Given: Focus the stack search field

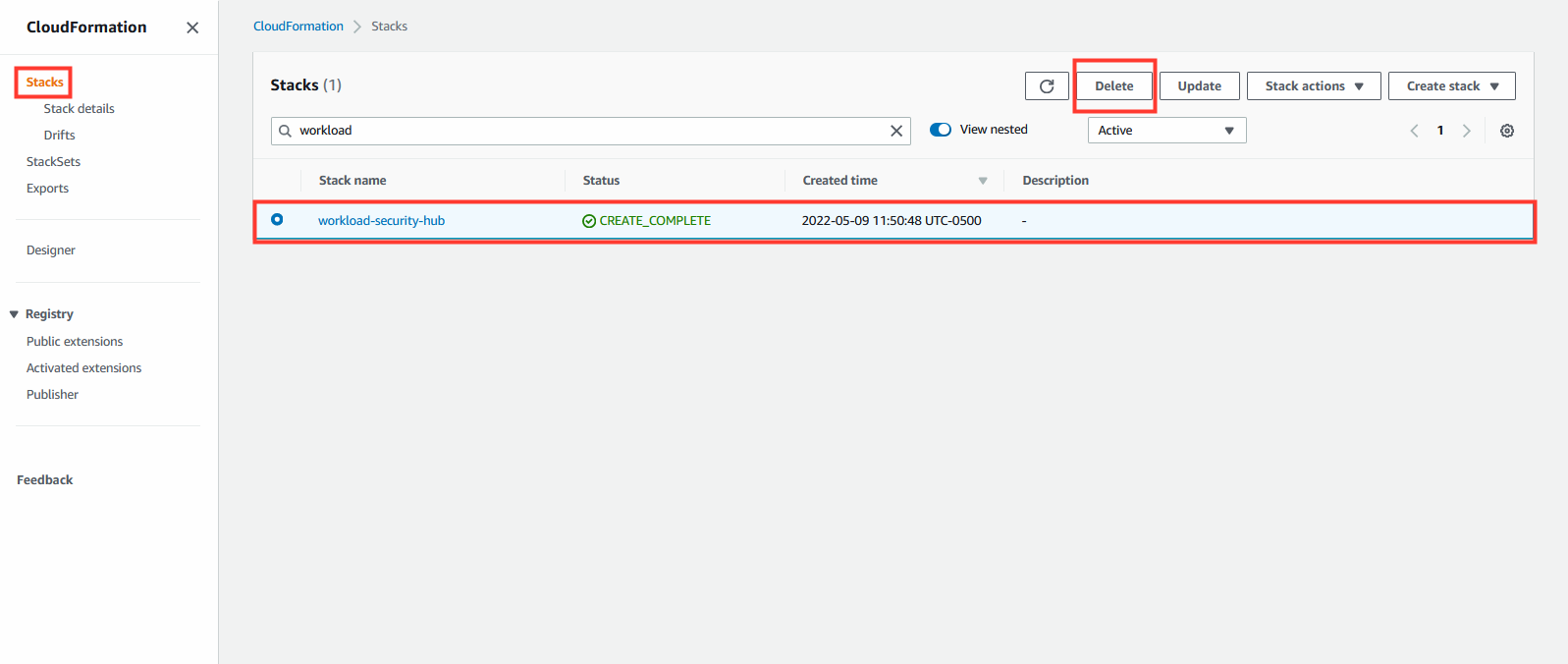Looking at the screenshot, I should click(591, 131).
